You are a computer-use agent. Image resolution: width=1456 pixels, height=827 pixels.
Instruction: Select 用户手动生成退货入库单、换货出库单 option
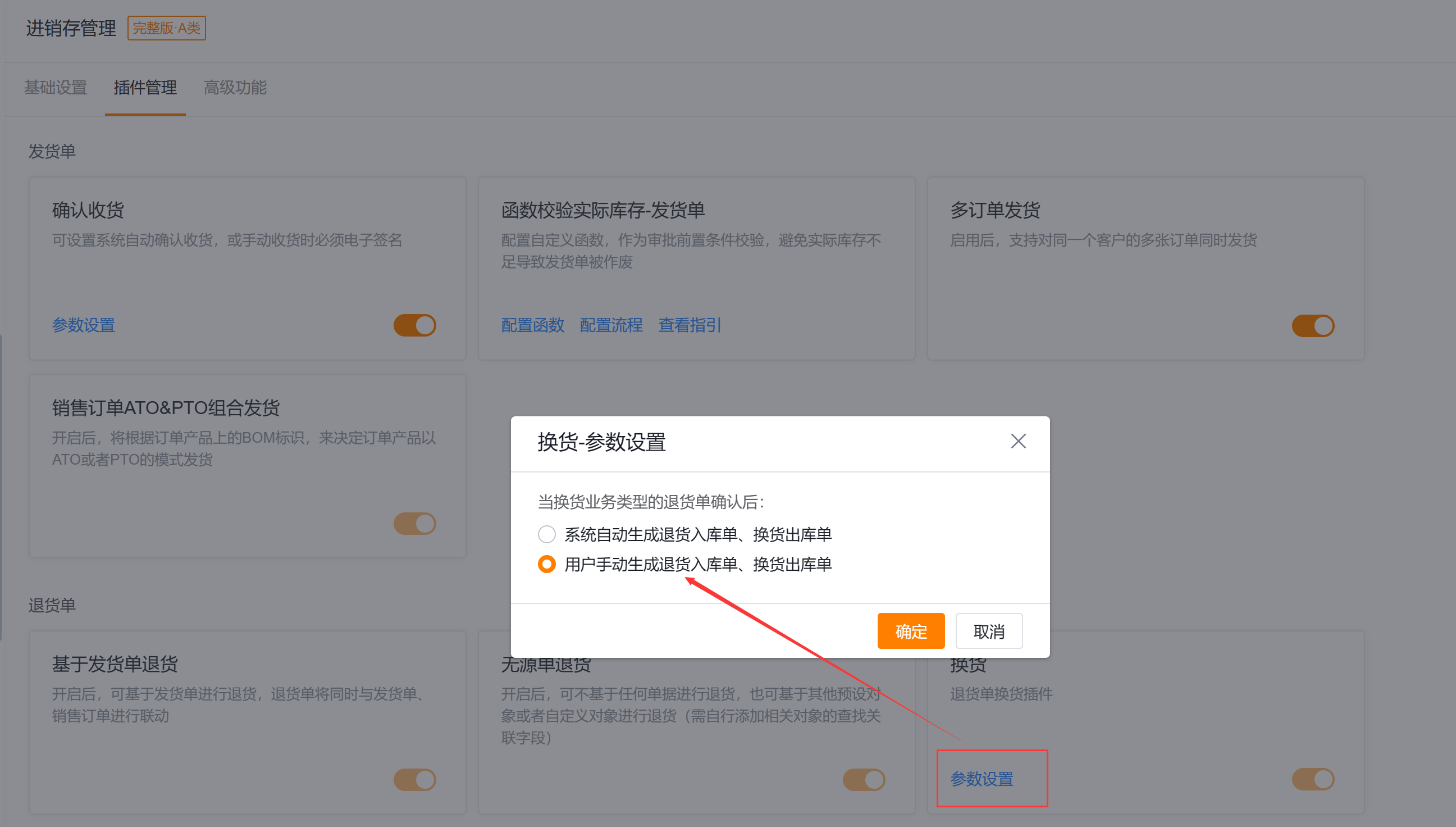547,564
